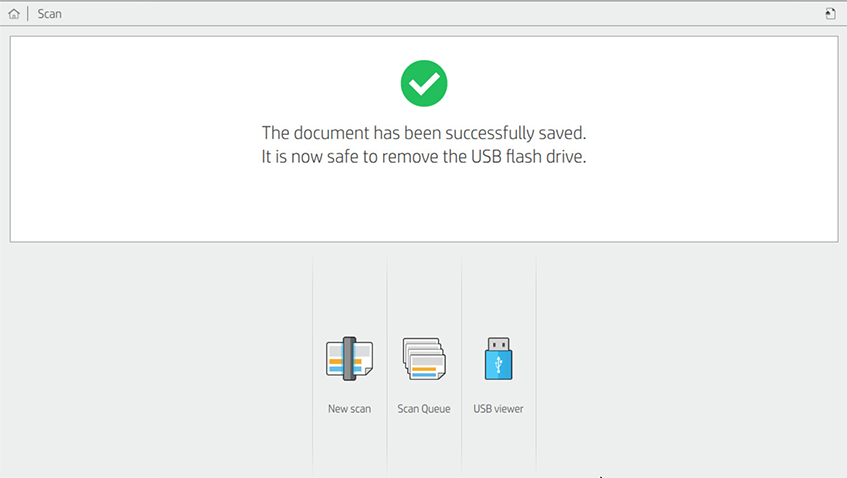Click the "safe to remove the USB" line
This screenshot has height=478, width=847.
point(423,157)
